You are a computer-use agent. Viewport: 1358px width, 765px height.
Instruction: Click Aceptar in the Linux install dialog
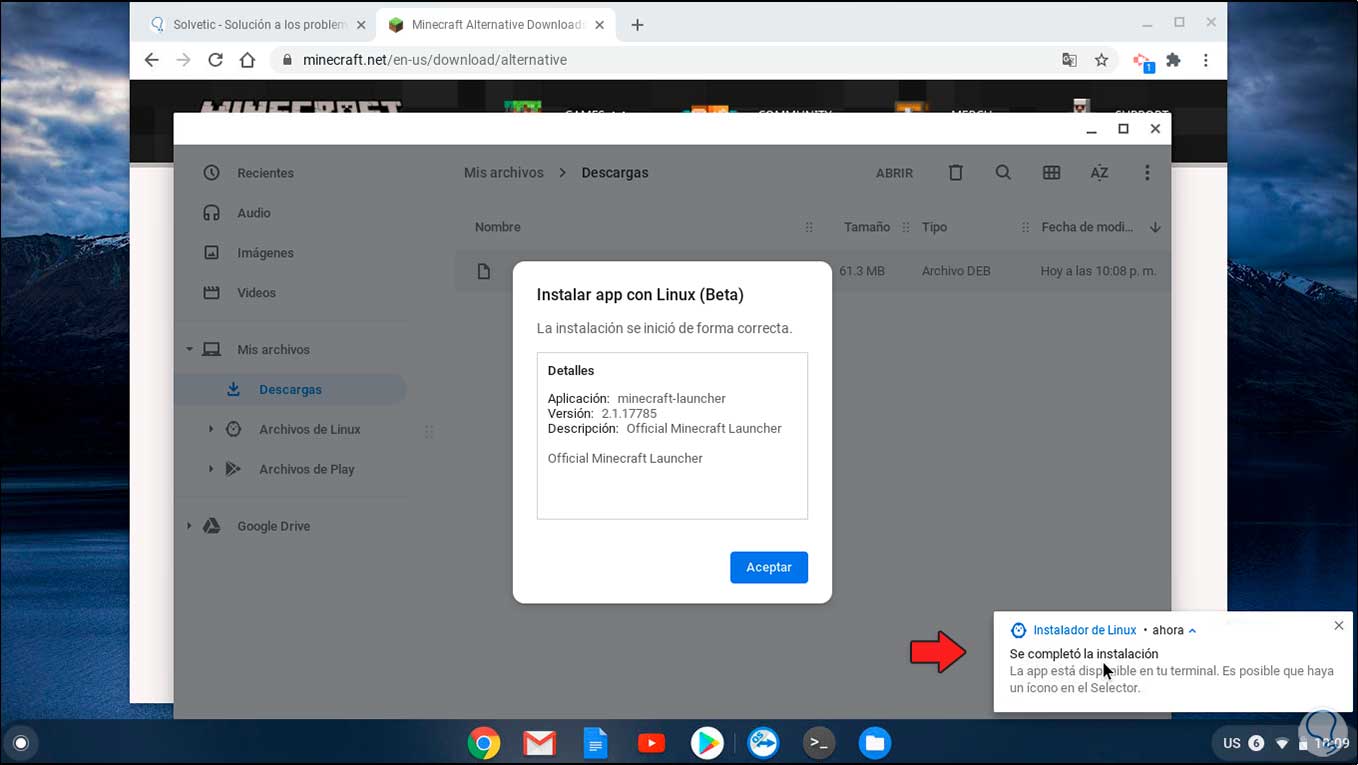[768, 567]
